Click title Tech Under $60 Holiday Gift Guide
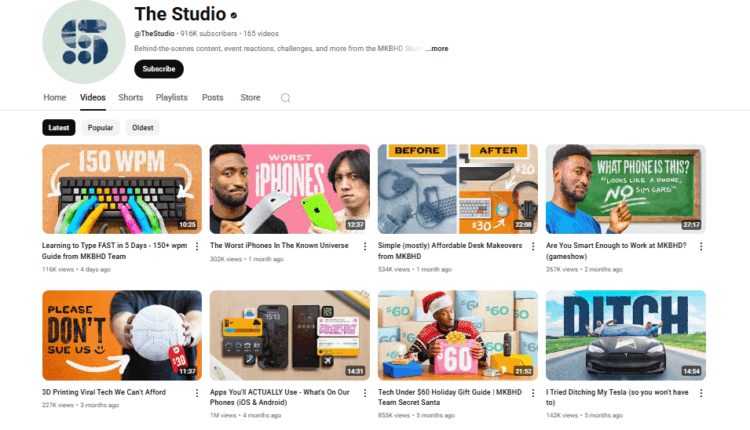This screenshot has width=750, height=430. (450, 397)
